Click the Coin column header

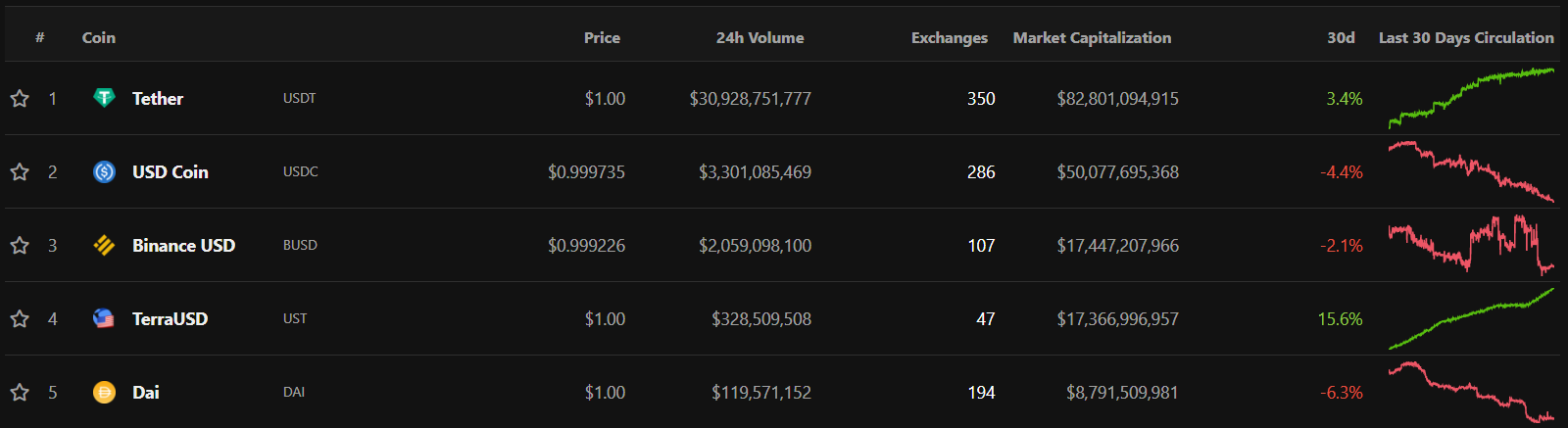click(x=98, y=37)
